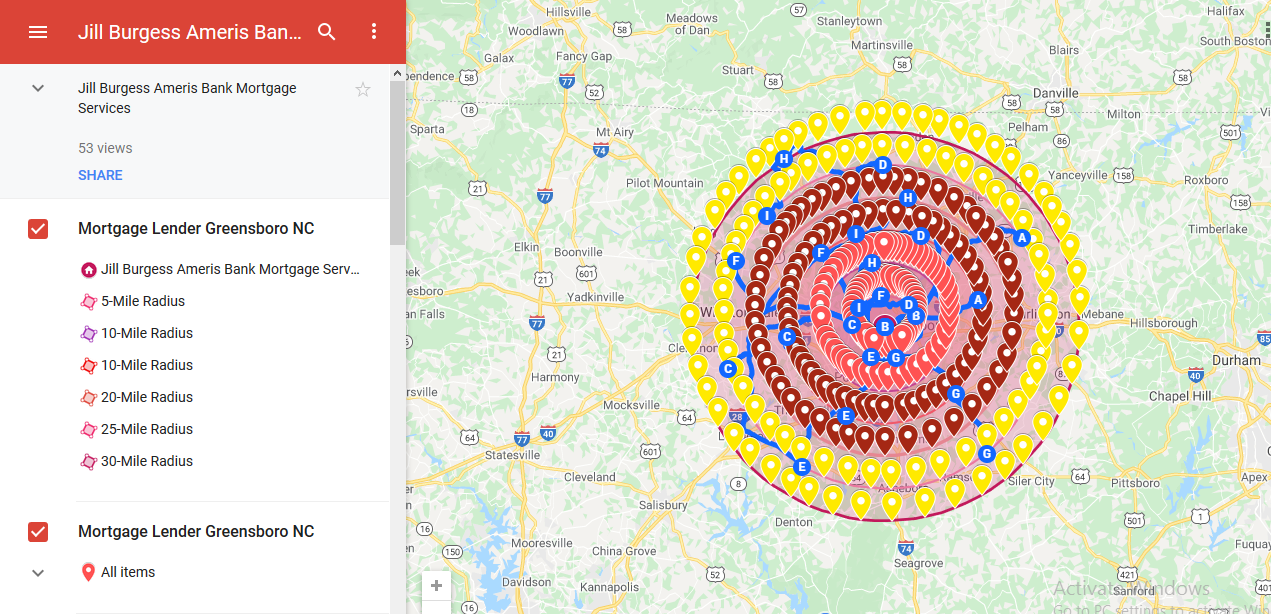Click the Chapel Hill label on map

click(x=1180, y=396)
